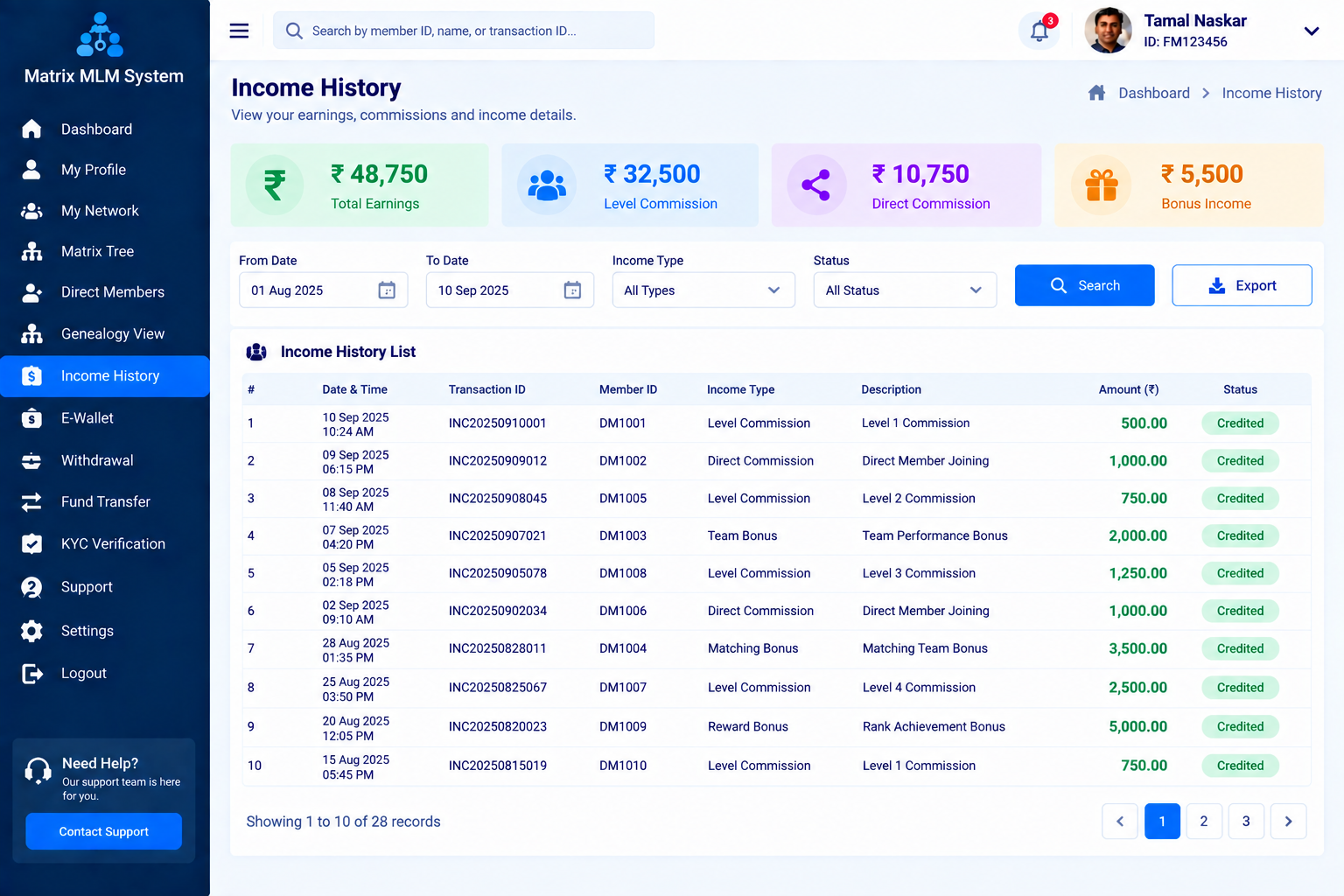Open Support in sidebar
Image resolution: width=1344 pixels, height=896 pixels.
point(105,587)
